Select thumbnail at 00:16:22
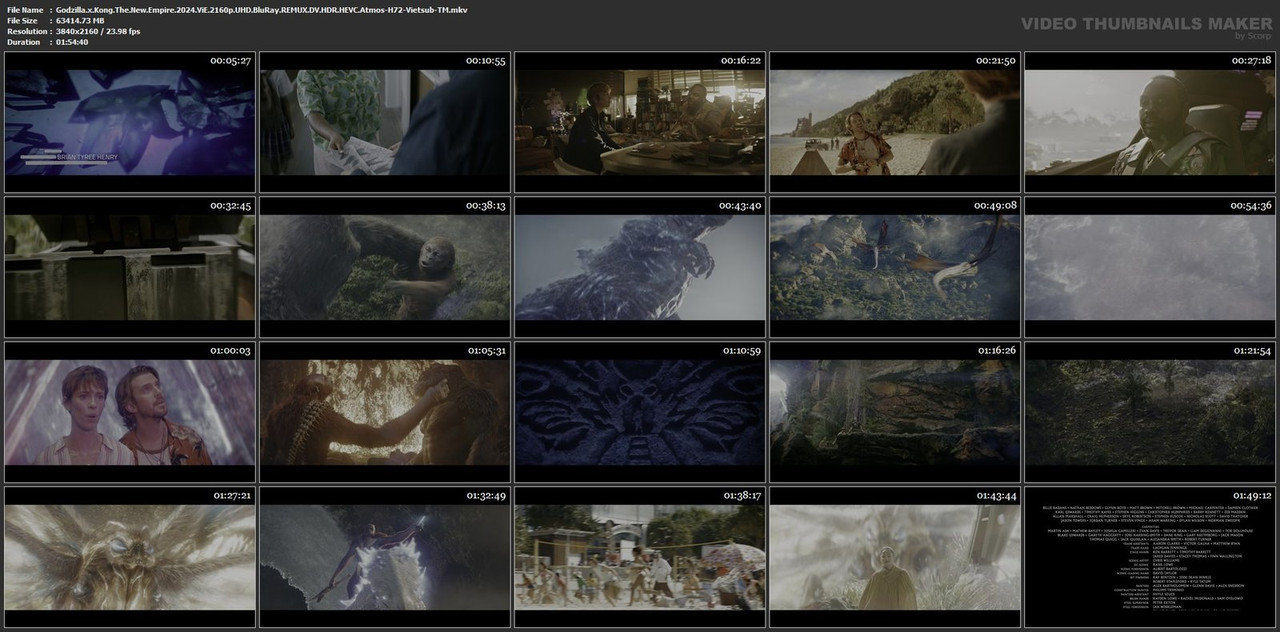The height and width of the screenshot is (632, 1280). click(x=640, y=121)
